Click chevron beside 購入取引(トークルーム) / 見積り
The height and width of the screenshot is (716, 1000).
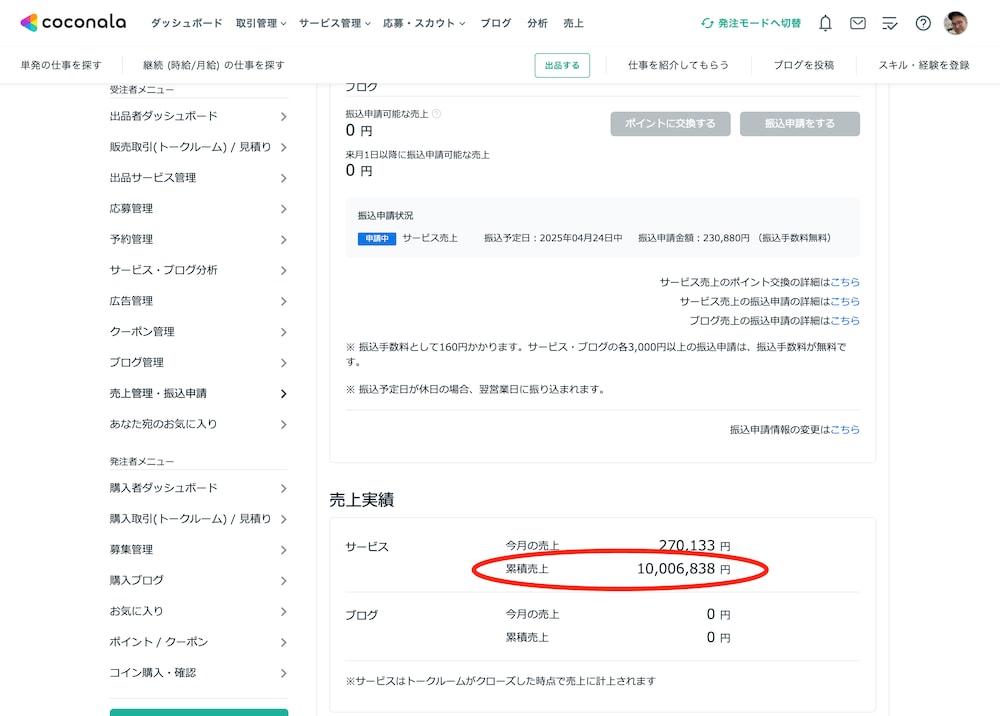coord(283,520)
